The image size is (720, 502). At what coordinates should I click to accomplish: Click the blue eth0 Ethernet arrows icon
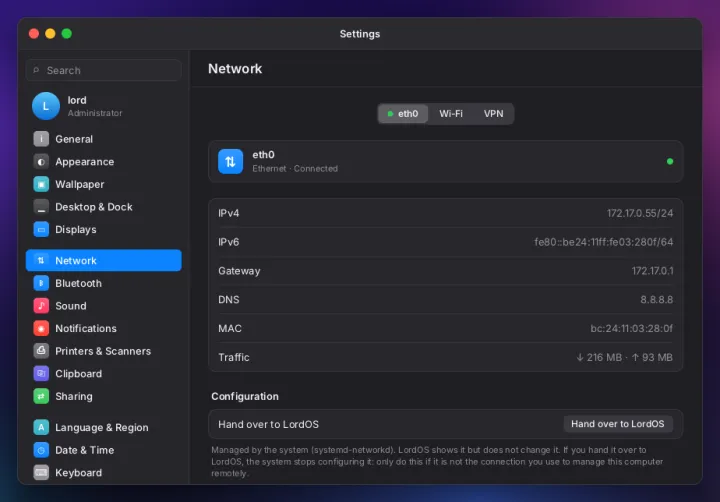[231, 162]
